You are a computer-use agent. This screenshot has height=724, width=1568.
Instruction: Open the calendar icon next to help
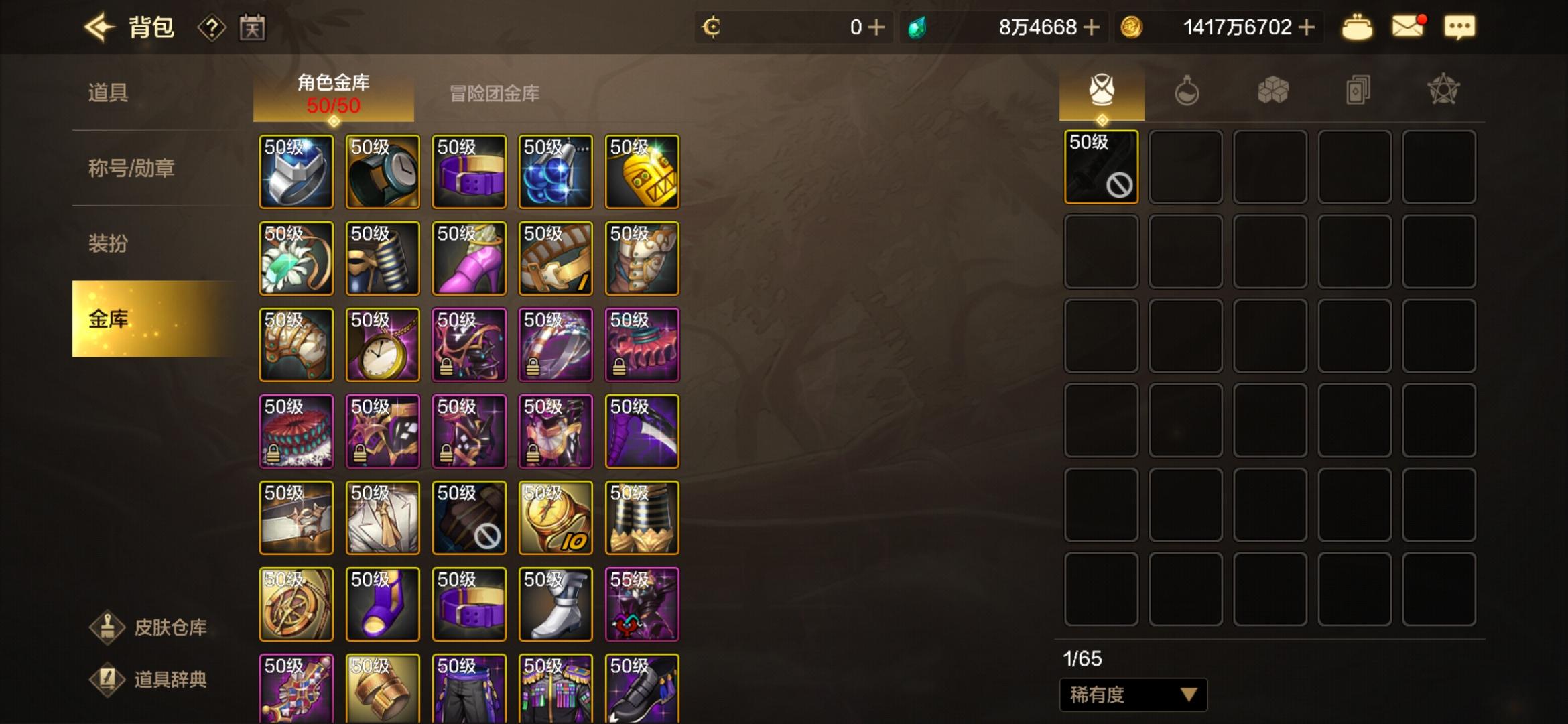point(252,27)
